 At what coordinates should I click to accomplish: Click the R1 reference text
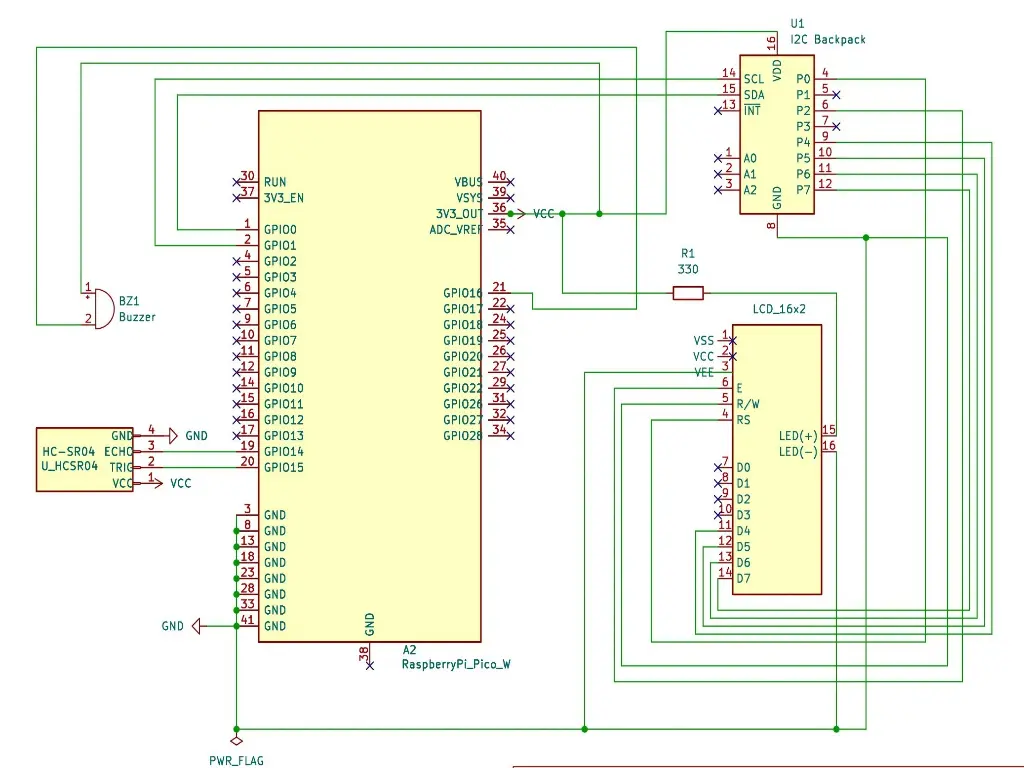coord(688,253)
